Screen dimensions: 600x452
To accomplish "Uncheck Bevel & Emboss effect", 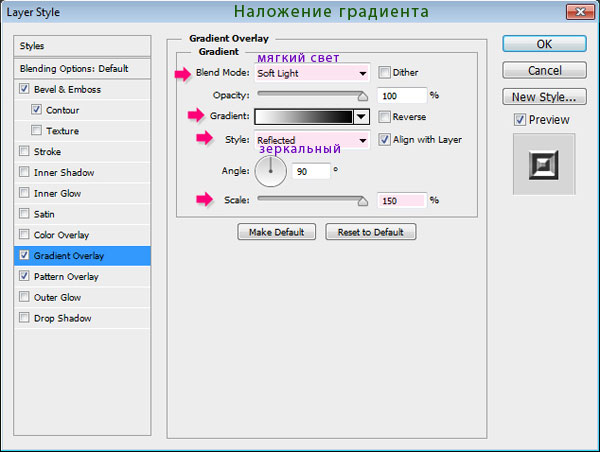I will pos(24,89).
